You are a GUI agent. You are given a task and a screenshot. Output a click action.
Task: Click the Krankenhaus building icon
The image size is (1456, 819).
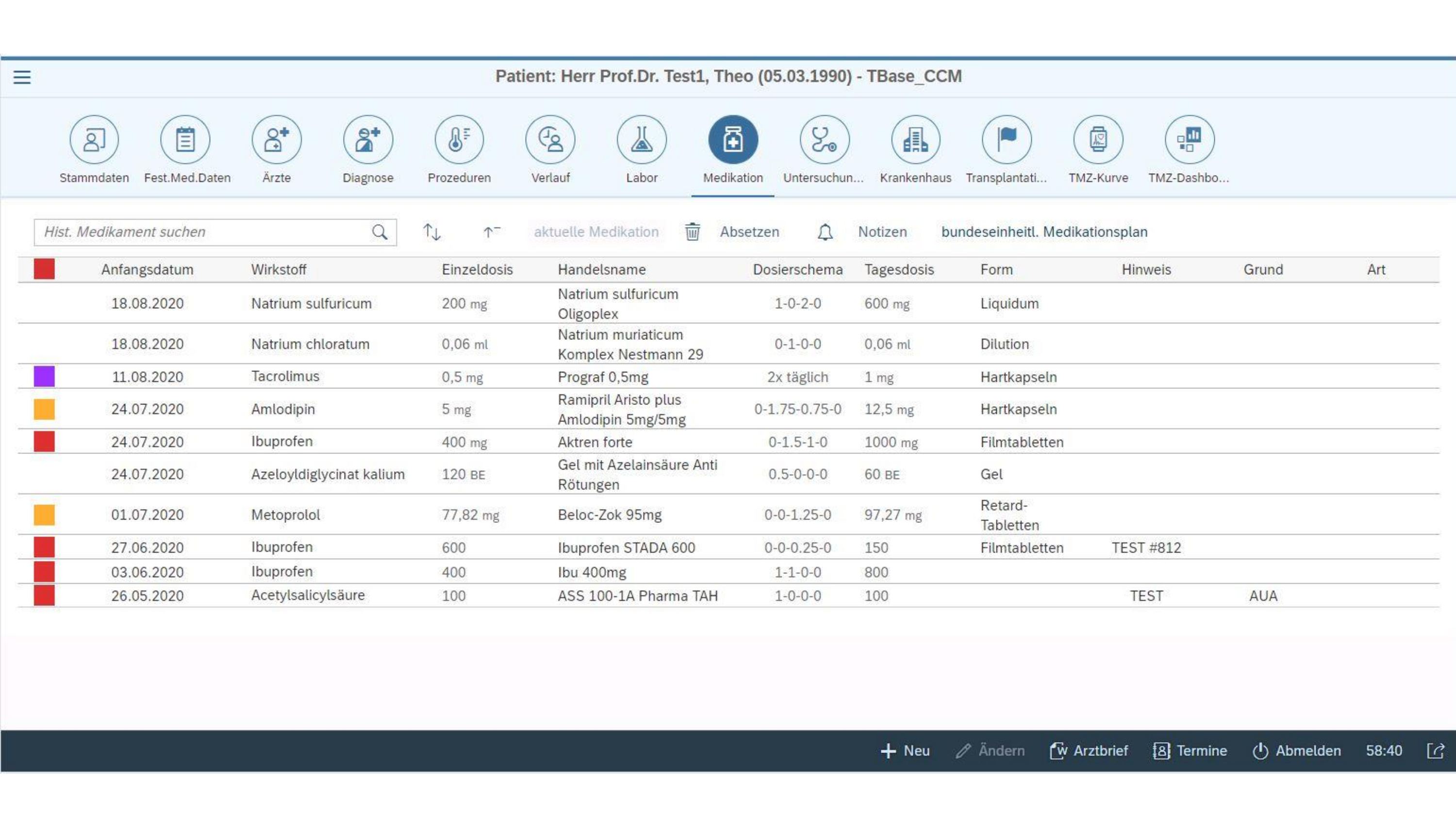915,140
